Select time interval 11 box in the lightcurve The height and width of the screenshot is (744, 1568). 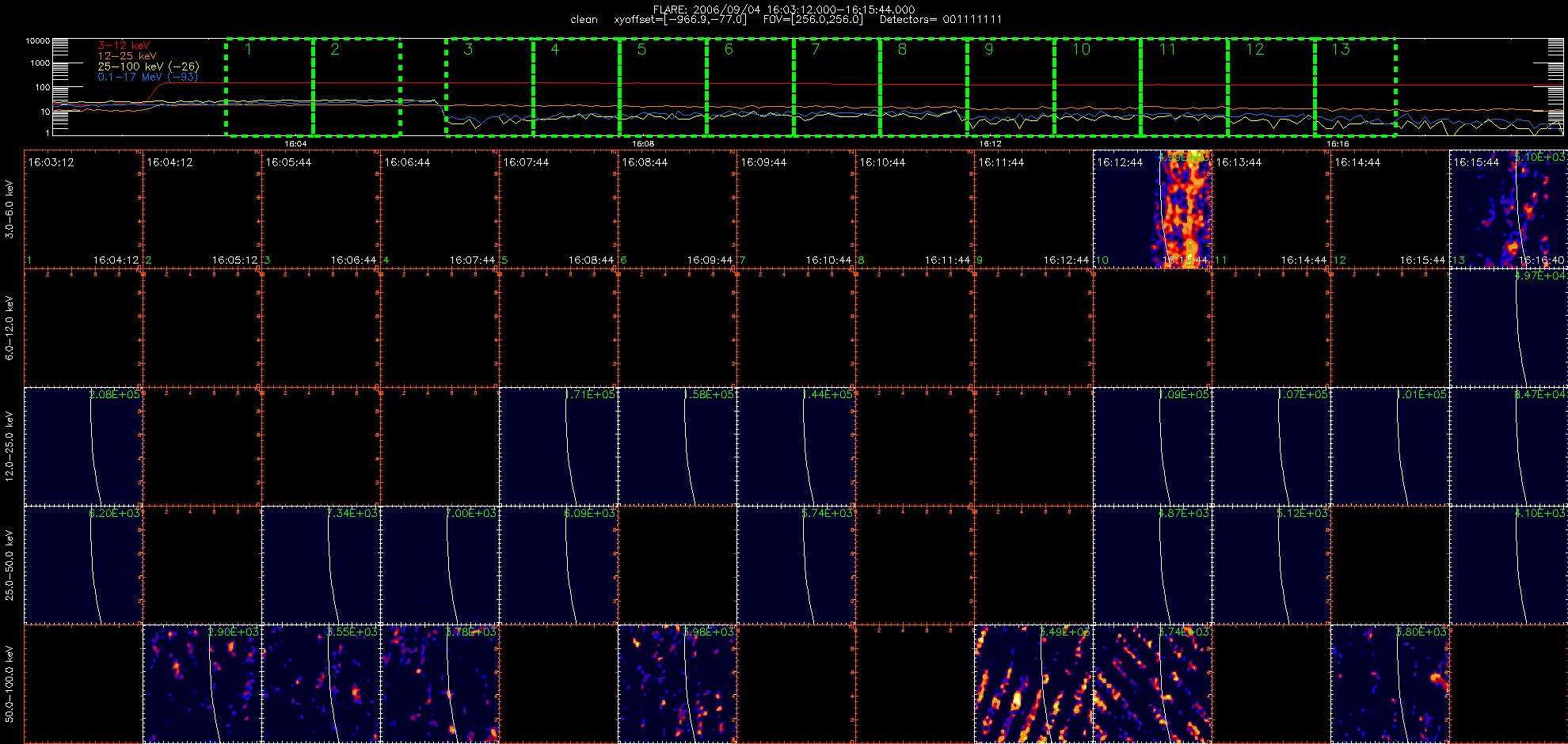tap(1185, 87)
